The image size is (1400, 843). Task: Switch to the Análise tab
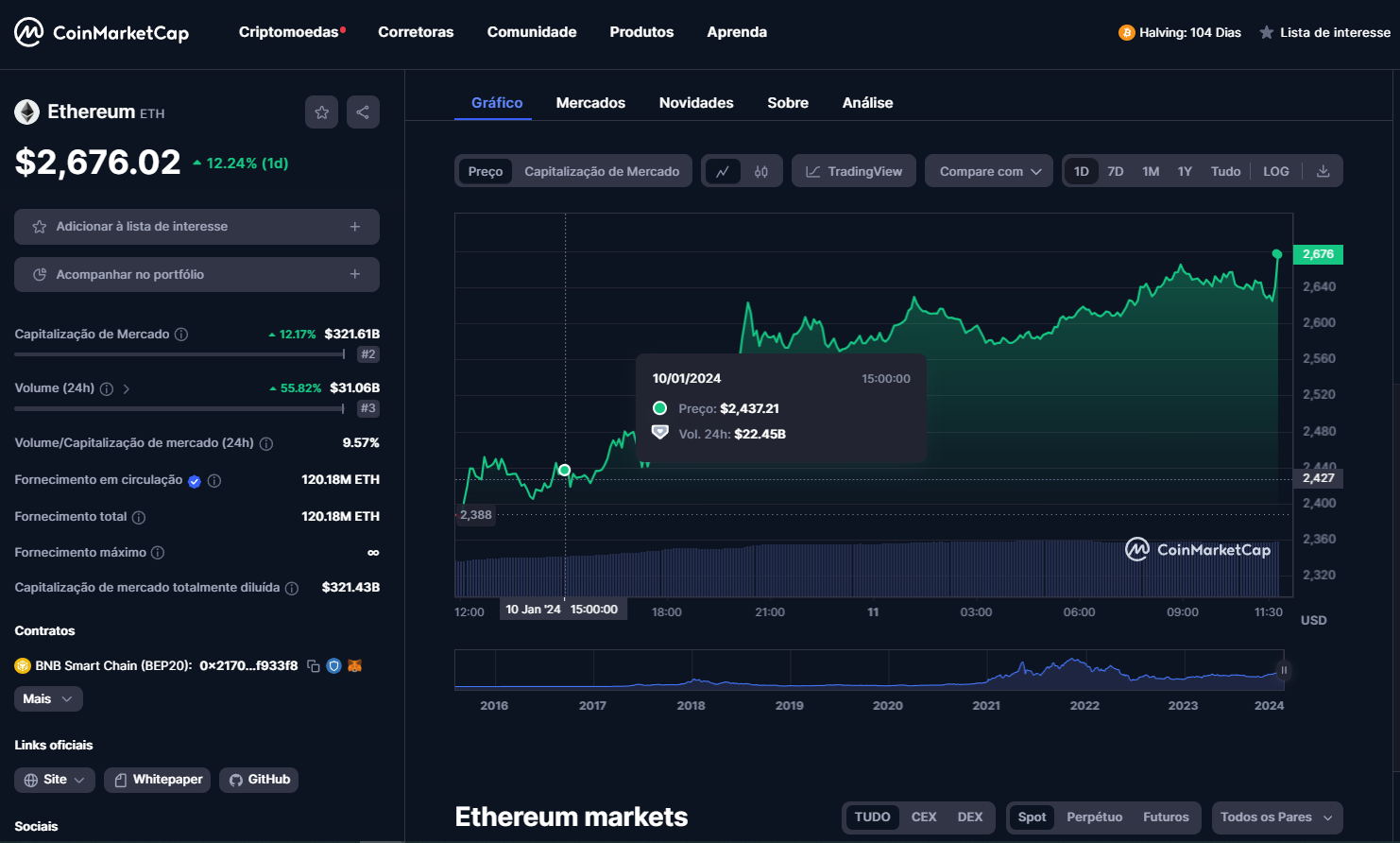point(867,103)
